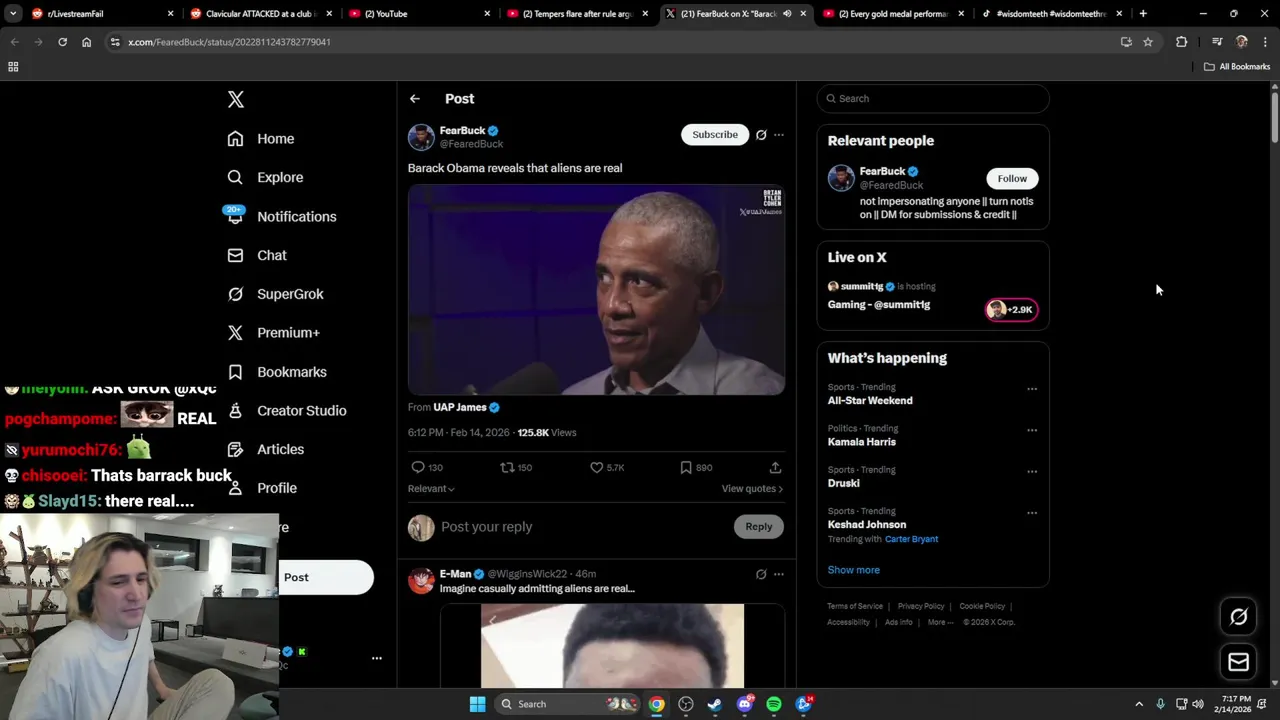Open Terms of Service link
This screenshot has height=720, width=1280.
855,606
